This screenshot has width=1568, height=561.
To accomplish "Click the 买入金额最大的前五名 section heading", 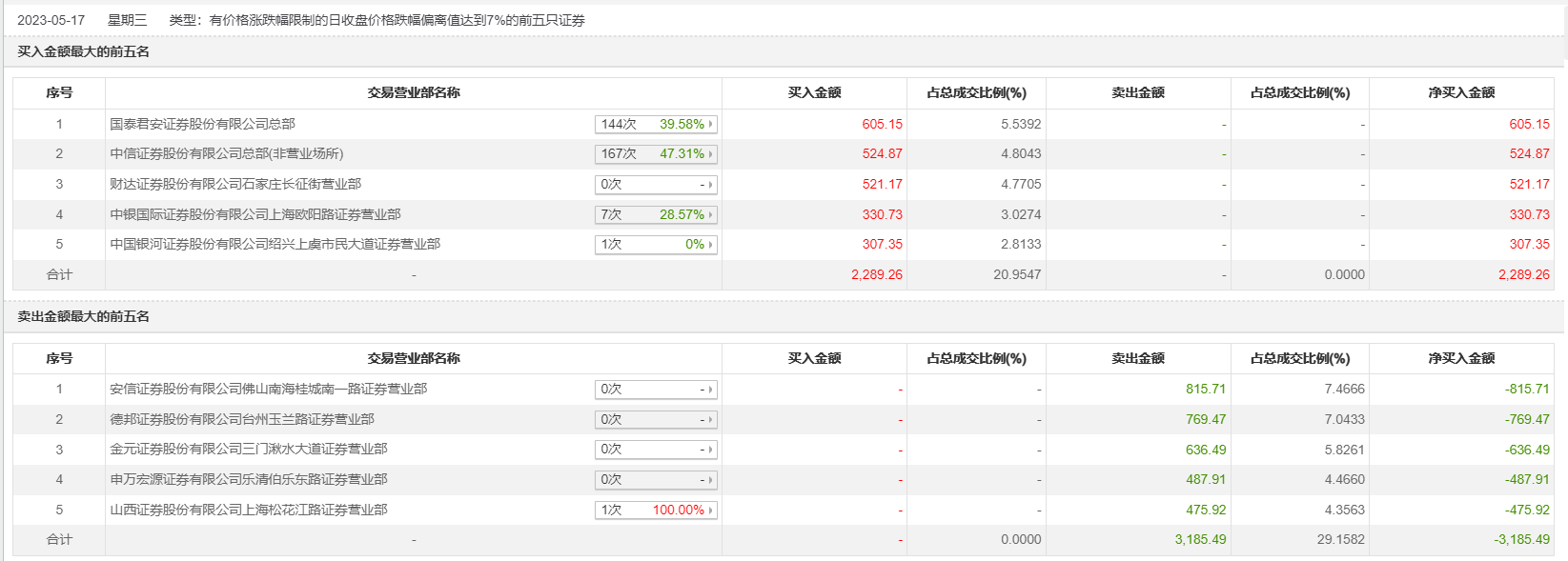I will [x=83, y=51].
